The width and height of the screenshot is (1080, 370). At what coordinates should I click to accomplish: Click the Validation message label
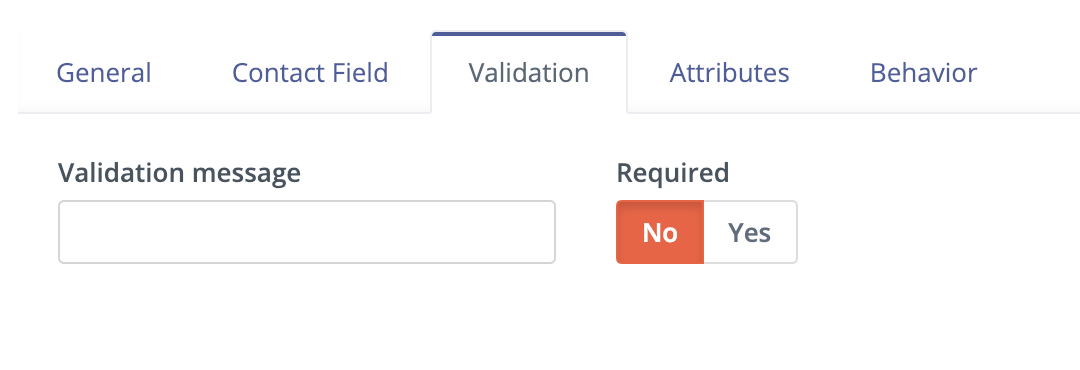179,172
